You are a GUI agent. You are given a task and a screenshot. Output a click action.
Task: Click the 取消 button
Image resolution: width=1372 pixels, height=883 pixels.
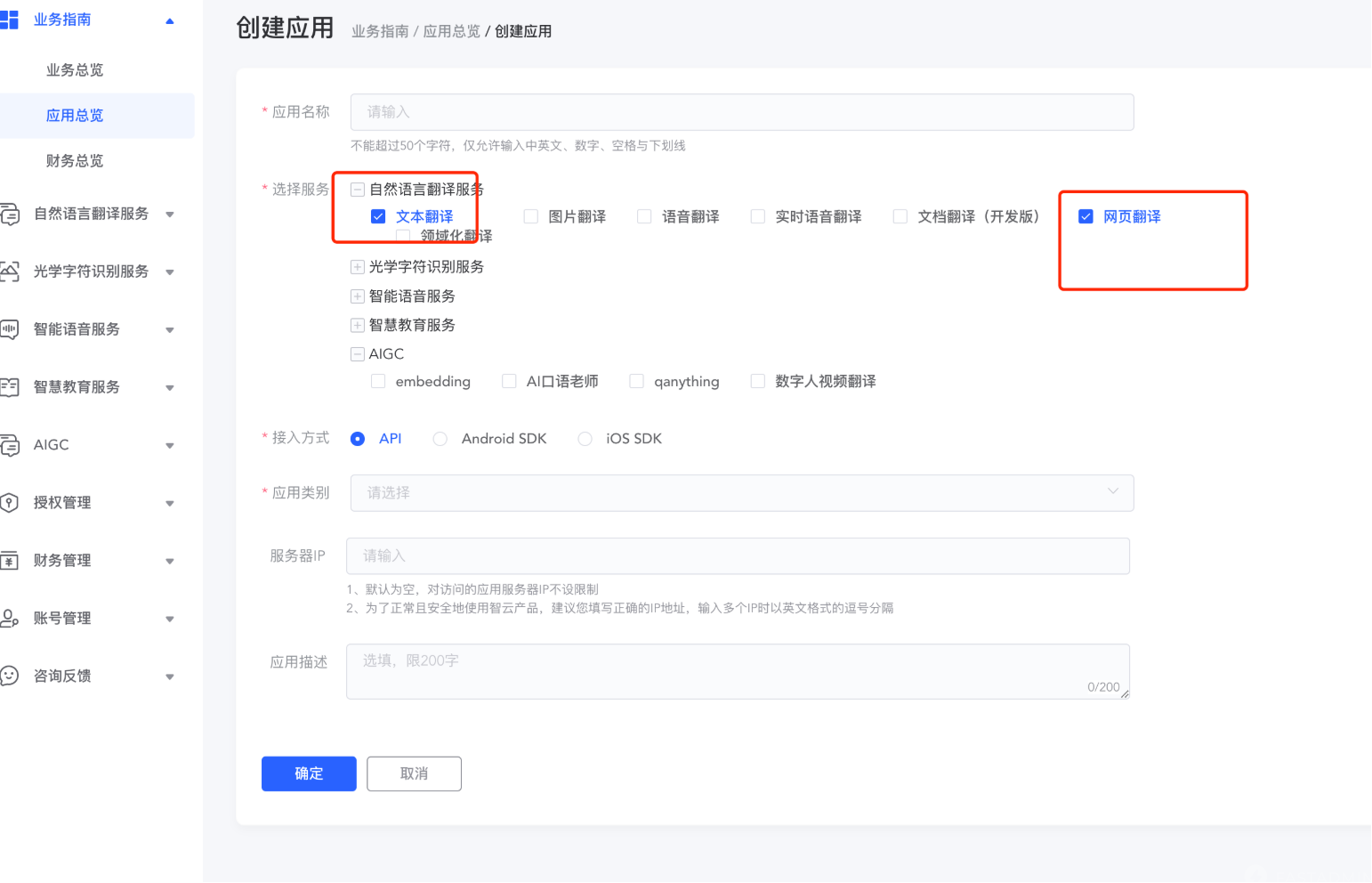click(414, 774)
